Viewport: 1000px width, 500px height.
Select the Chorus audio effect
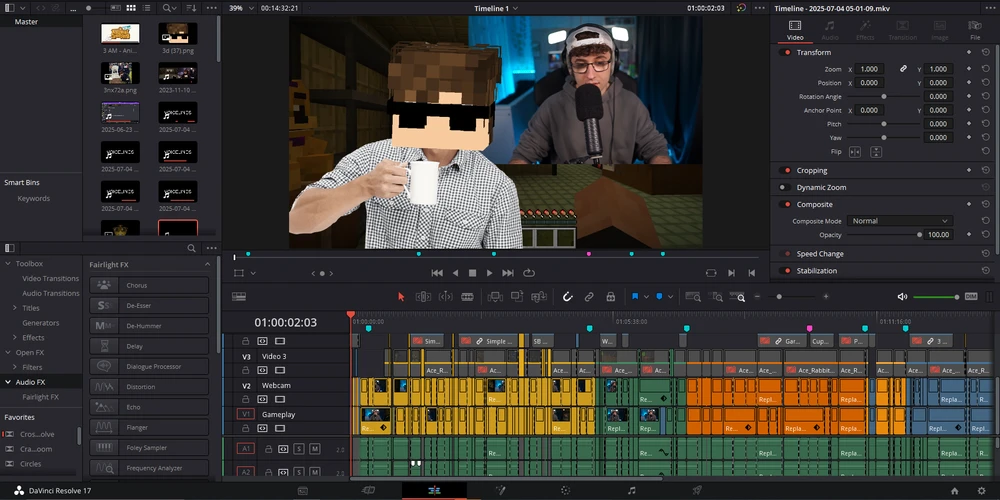click(149, 285)
